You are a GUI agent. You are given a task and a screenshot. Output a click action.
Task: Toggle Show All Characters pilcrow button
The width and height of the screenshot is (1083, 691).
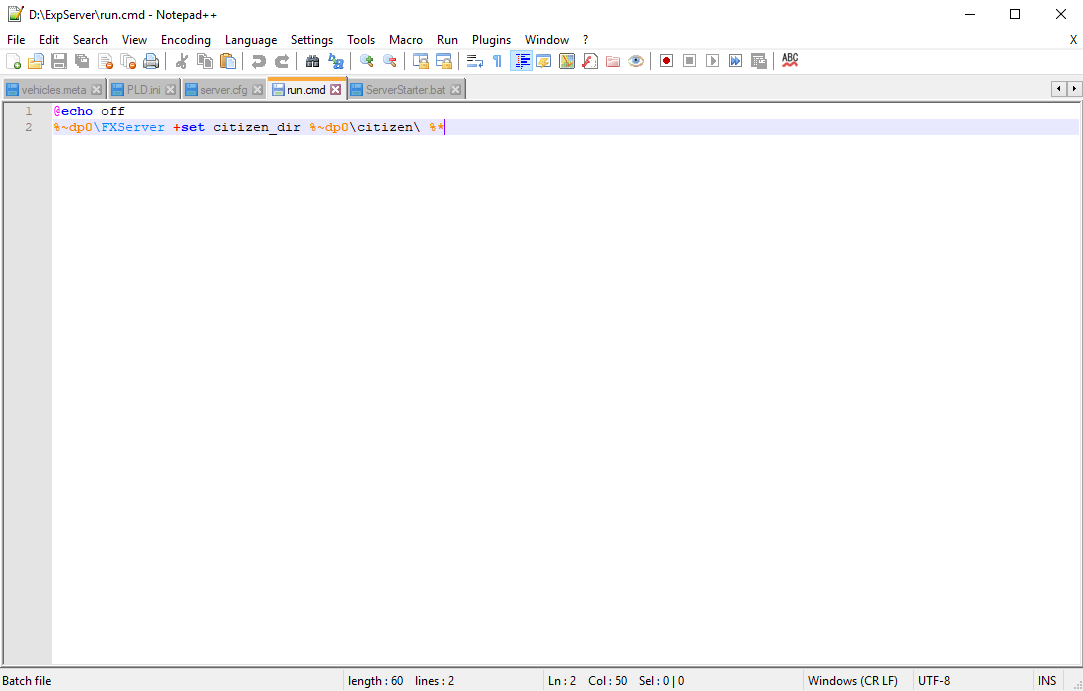[x=497, y=61]
